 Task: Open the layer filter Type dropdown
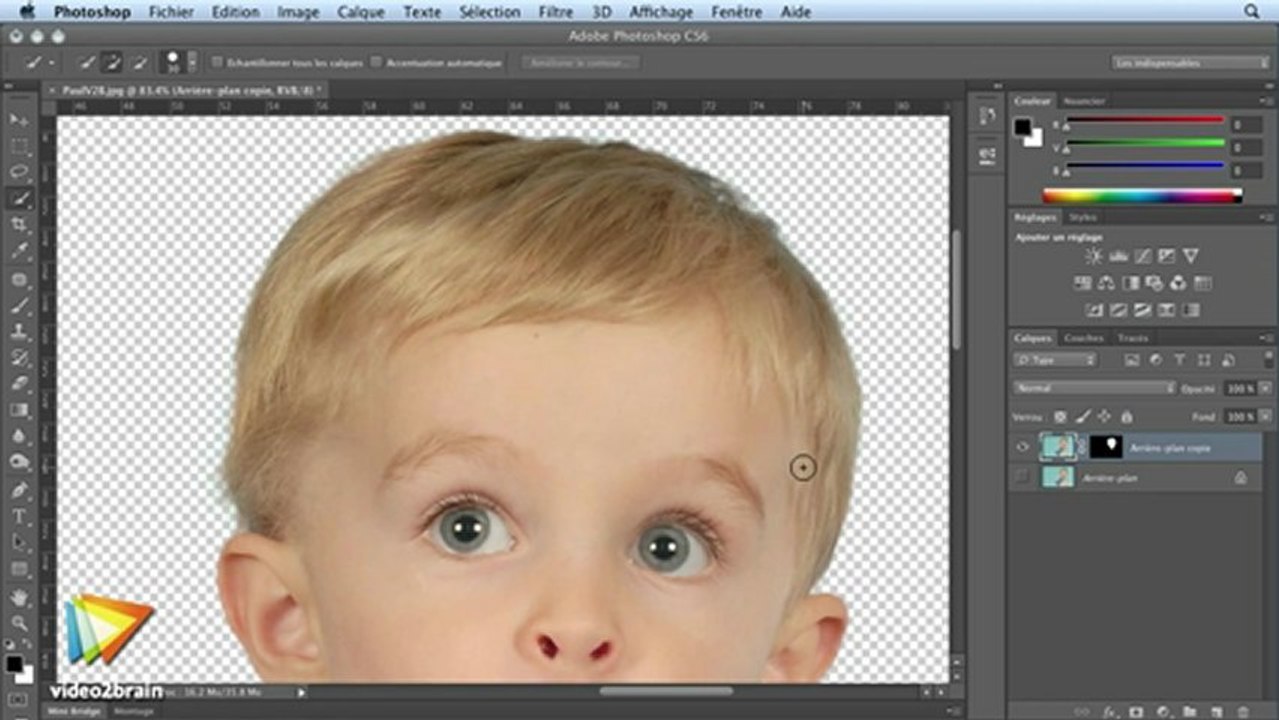[1055, 360]
